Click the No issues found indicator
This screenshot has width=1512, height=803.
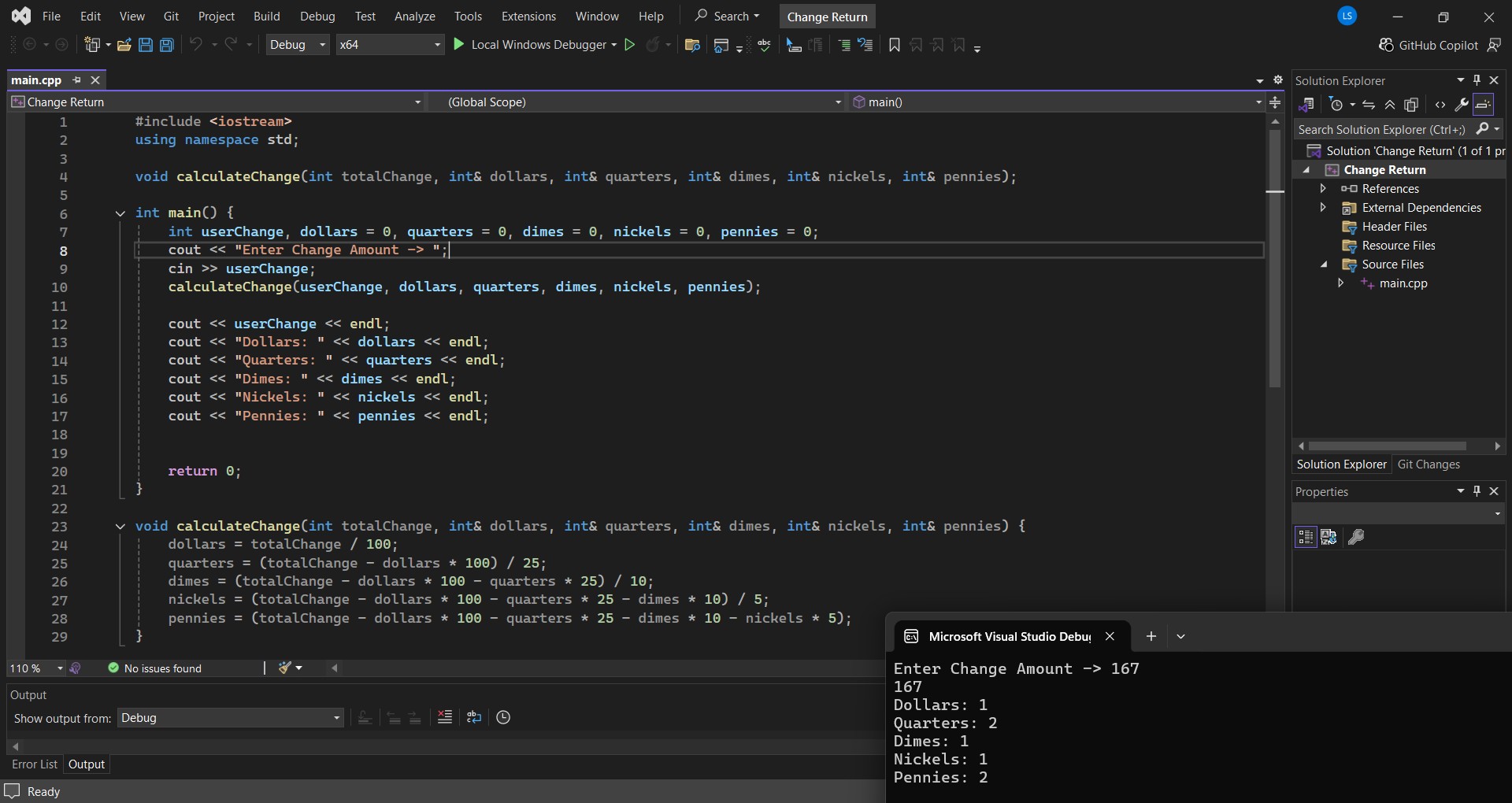coord(154,668)
